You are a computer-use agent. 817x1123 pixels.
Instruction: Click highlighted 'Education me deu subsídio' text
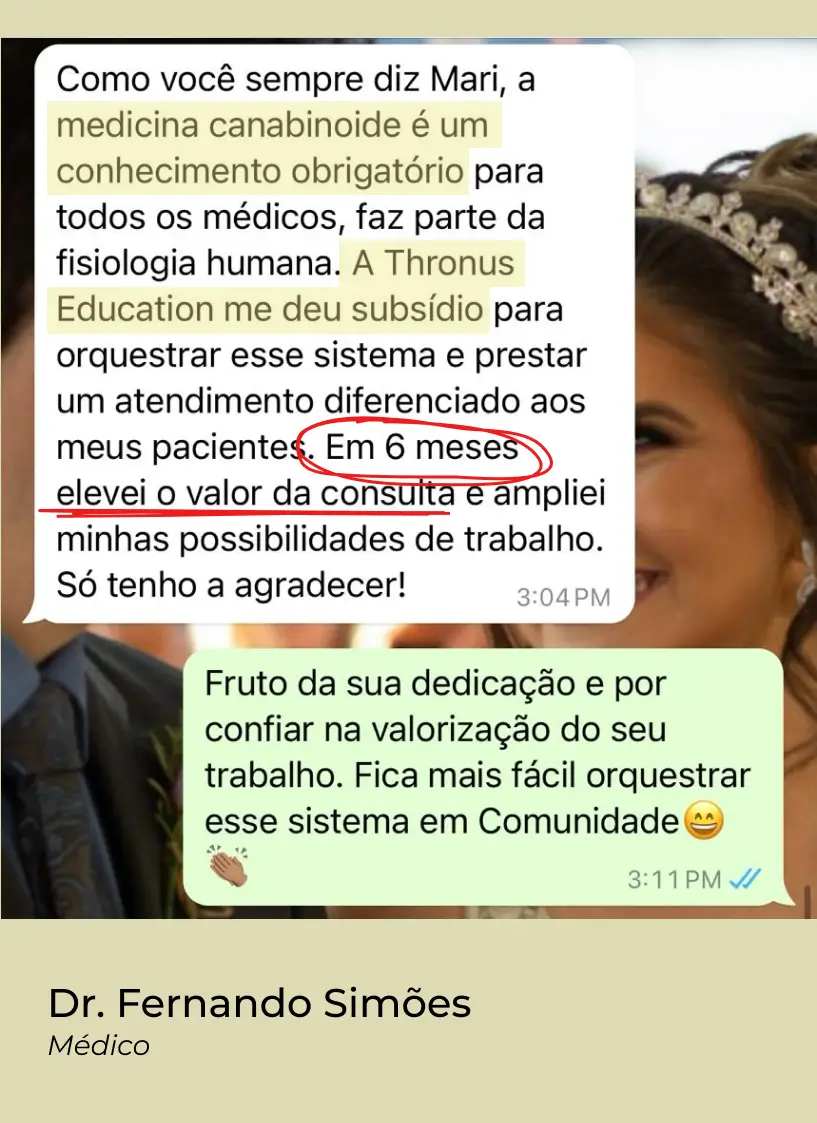click(269, 309)
